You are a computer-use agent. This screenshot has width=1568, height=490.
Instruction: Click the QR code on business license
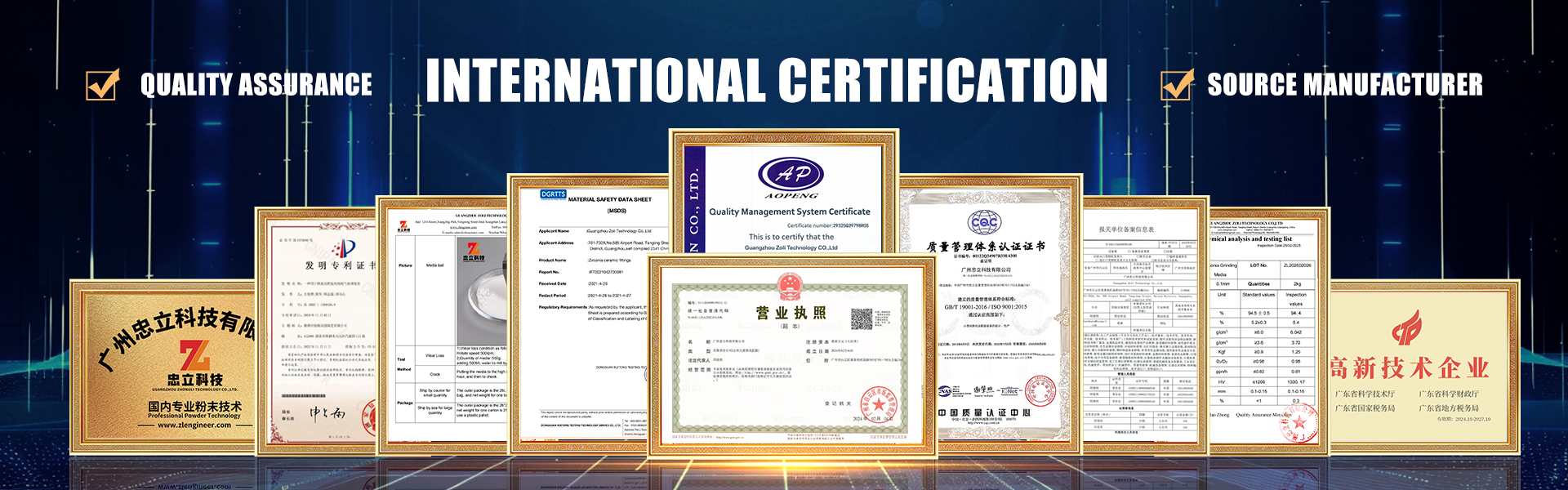click(x=862, y=319)
